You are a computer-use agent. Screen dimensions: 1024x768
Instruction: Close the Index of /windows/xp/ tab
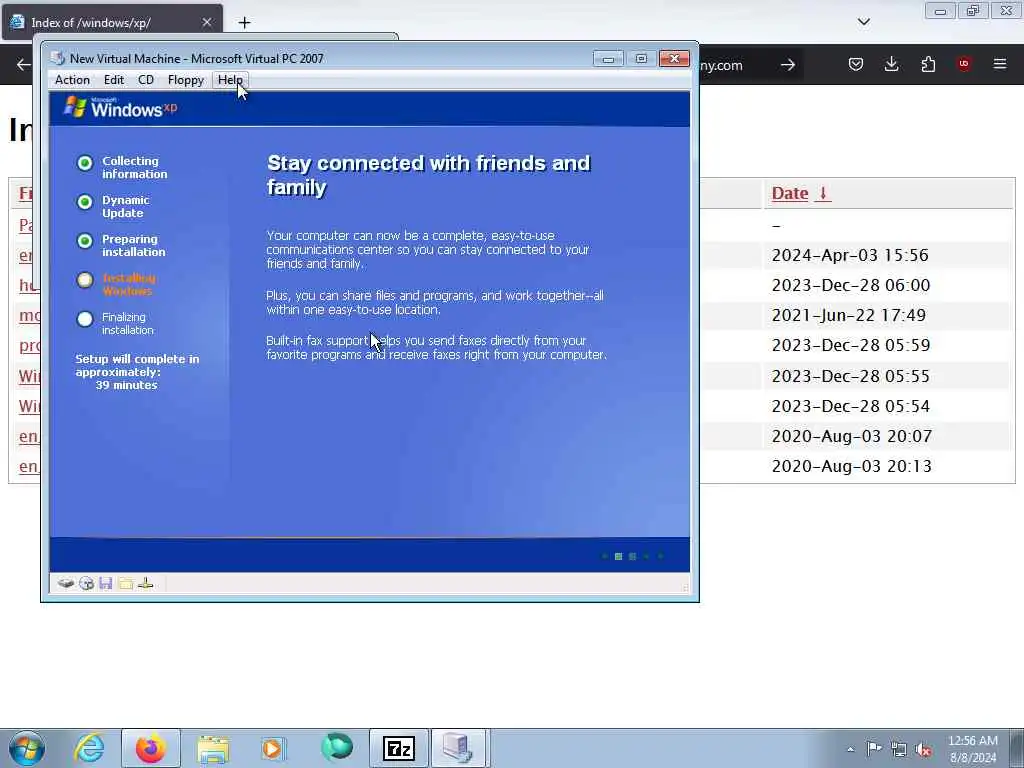206,22
